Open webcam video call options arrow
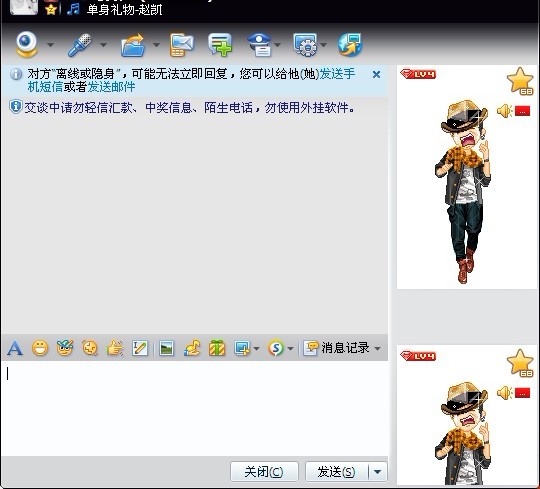This screenshot has height=489, width=540. coord(51,45)
